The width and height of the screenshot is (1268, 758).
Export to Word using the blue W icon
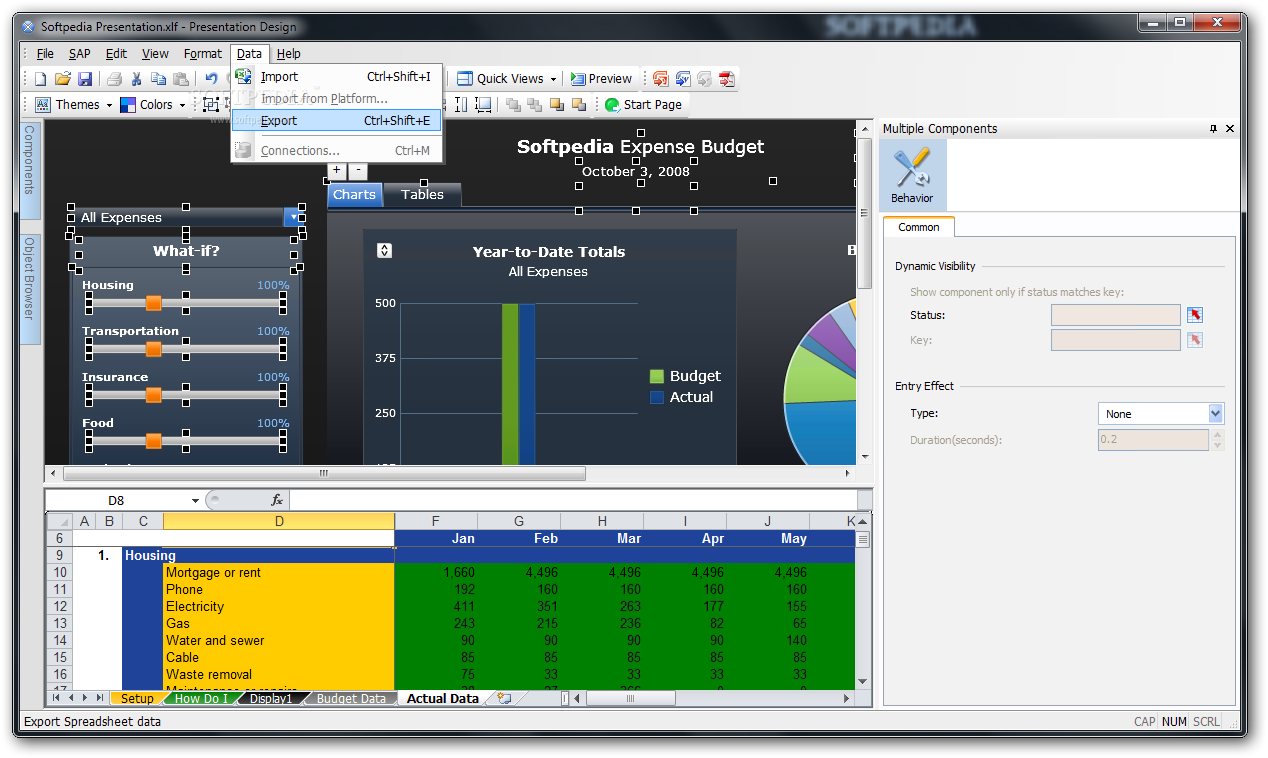click(683, 79)
